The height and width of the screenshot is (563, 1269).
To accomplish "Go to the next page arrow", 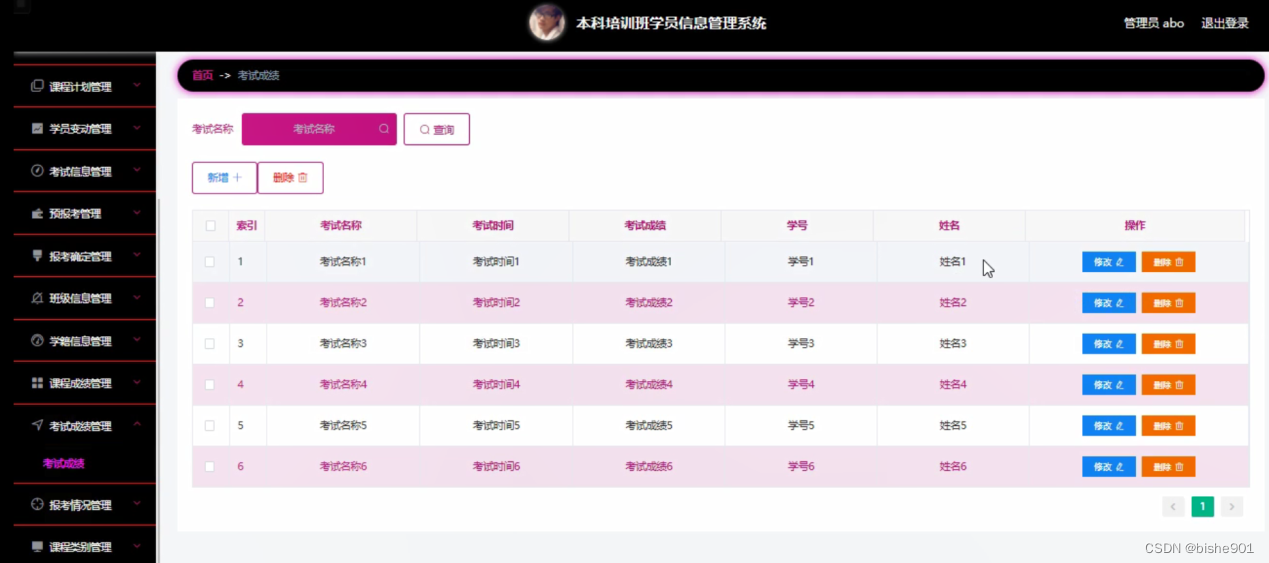I will click(x=1232, y=507).
